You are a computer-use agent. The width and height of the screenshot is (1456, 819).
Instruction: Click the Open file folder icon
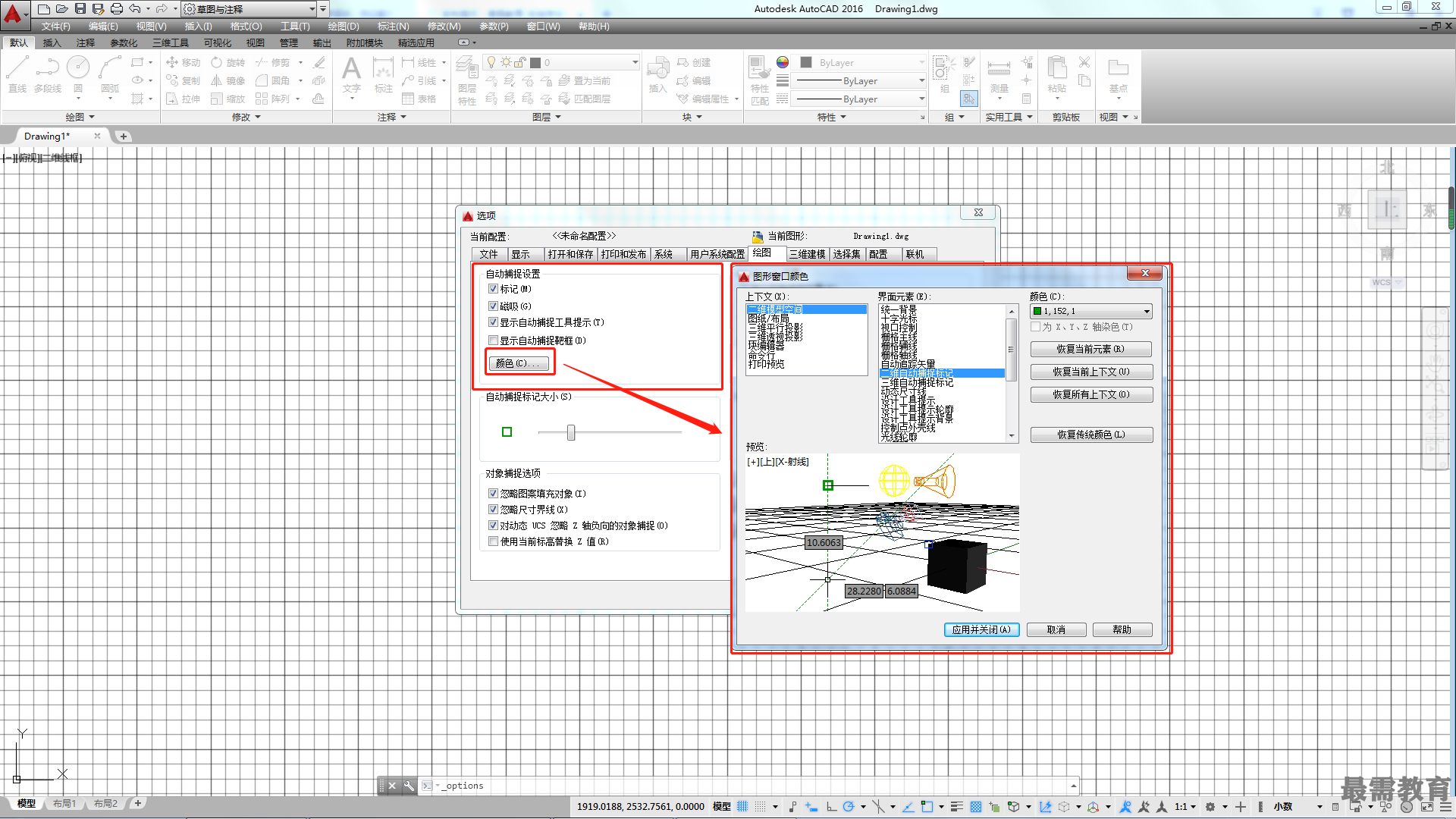61,8
